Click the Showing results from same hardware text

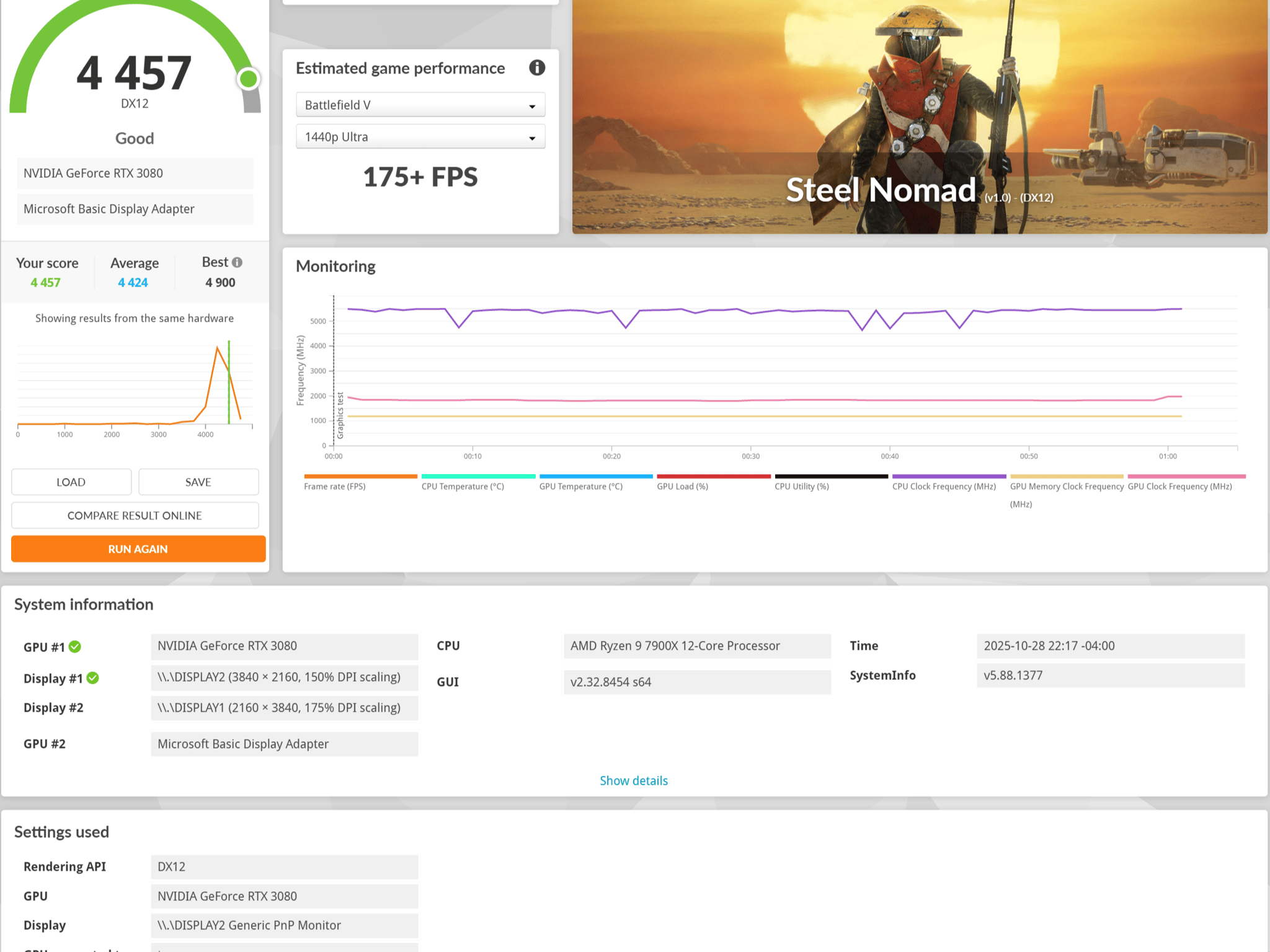(135, 319)
